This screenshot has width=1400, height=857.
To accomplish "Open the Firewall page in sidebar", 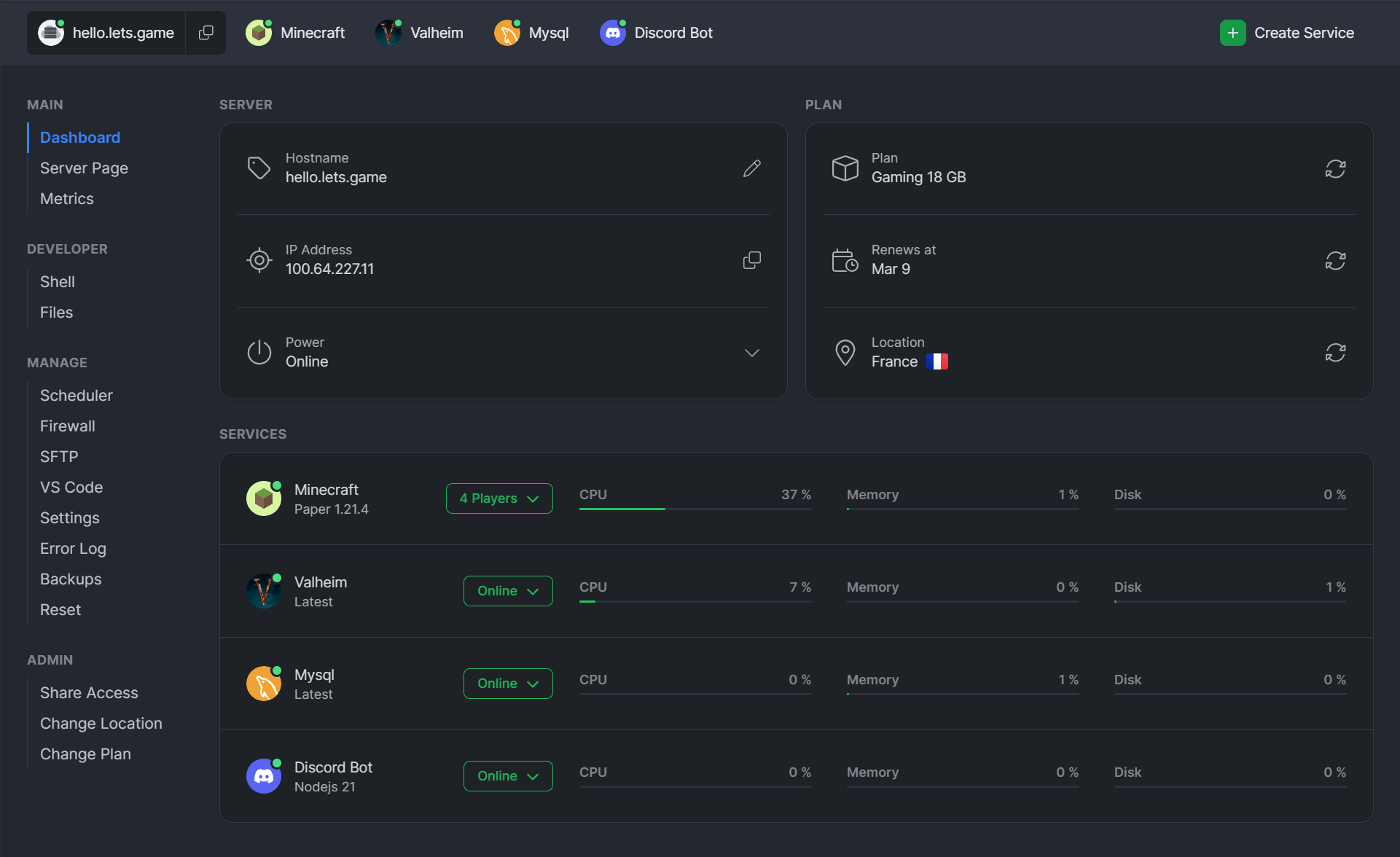I will pos(68,426).
